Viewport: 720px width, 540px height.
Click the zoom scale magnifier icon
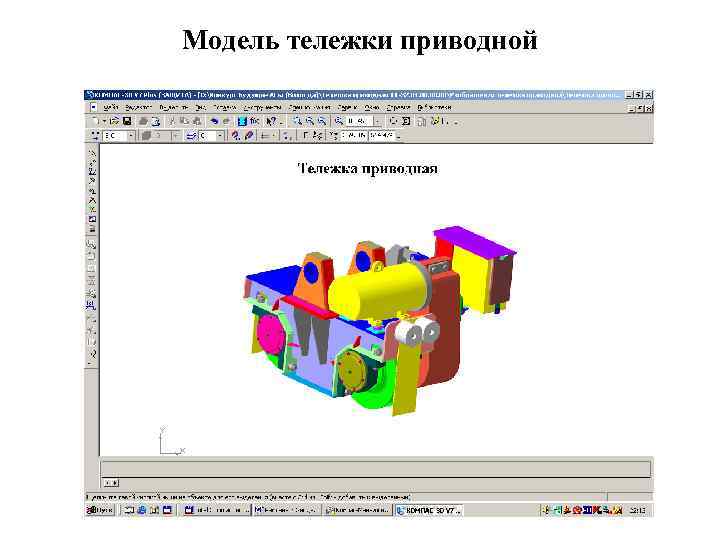tap(339, 121)
